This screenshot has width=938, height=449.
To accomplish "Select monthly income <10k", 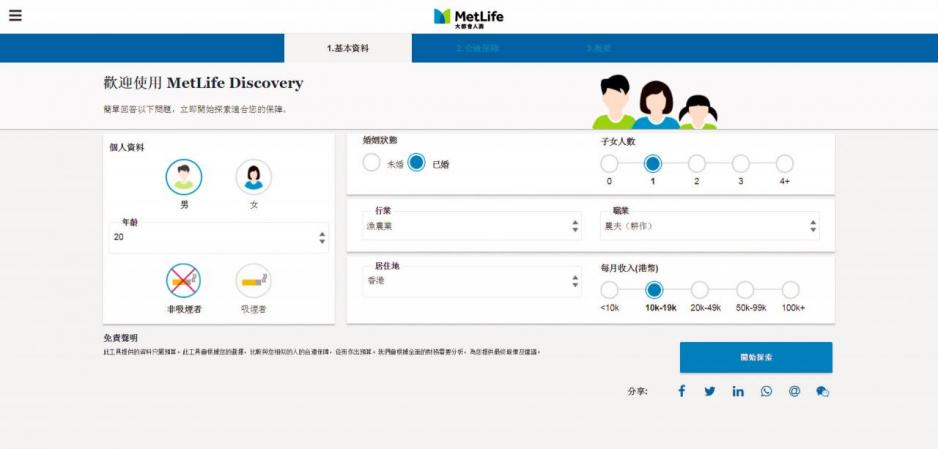I will tap(609, 290).
